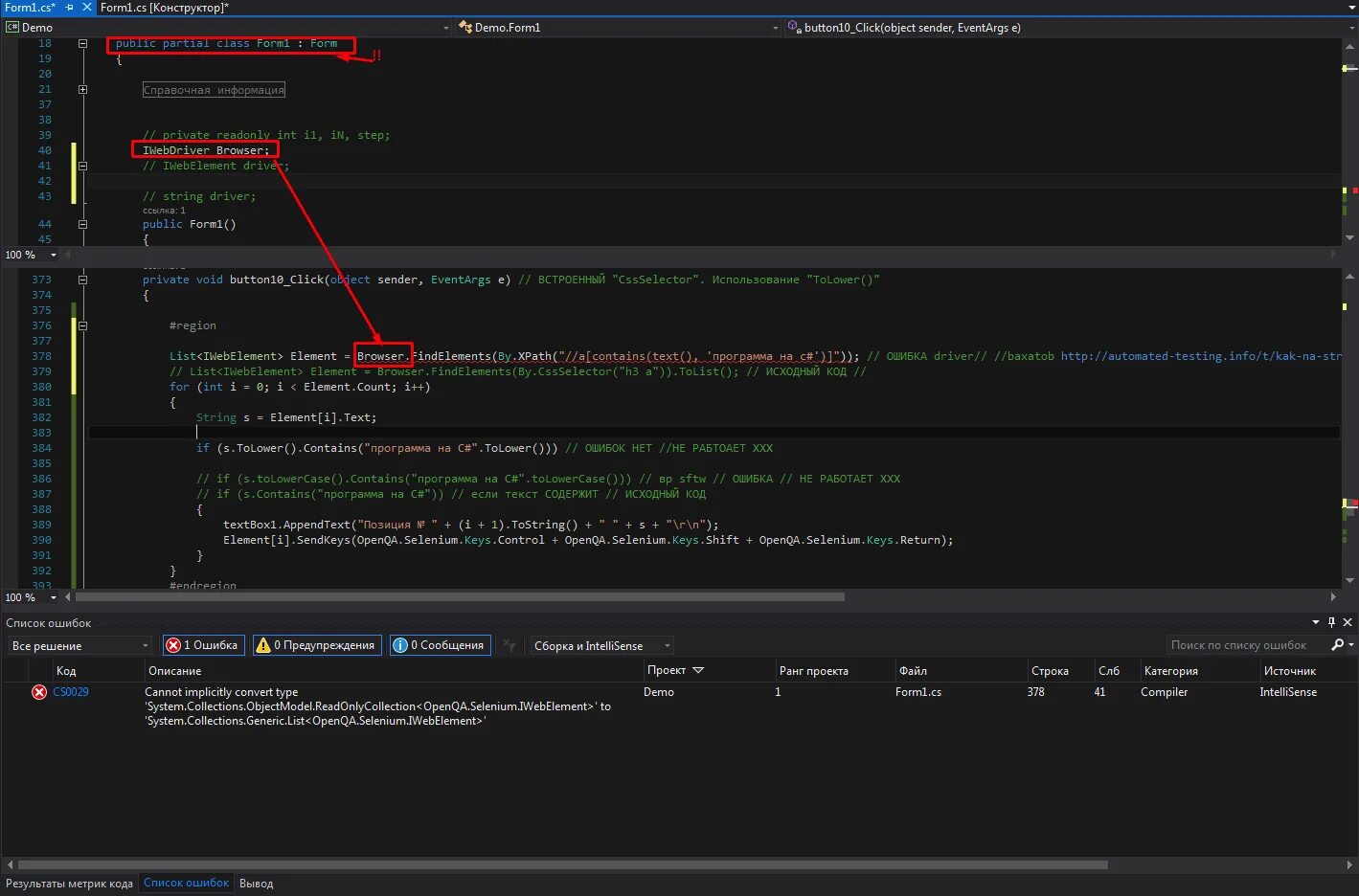Sort error list by 'Проект' column
Screen dimensions: 1359x896
tap(666, 670)
